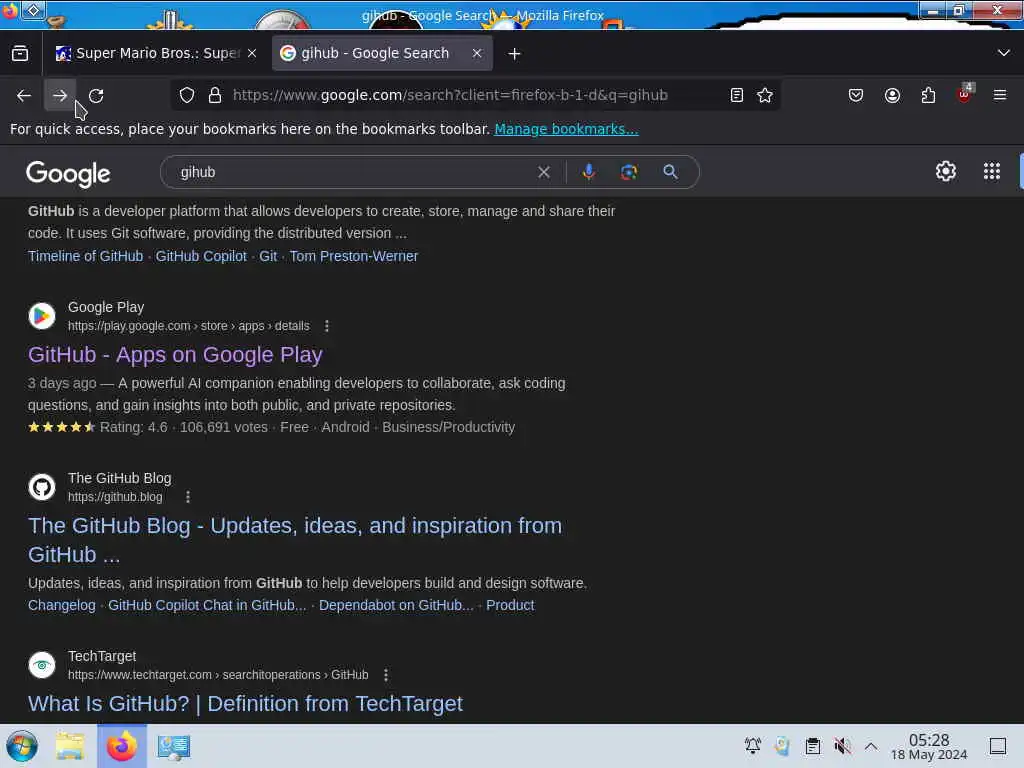Image resolution: width=1024 pixels, height=768 pixels.
Task: Focus the Google search input field
Action: (x=353, y=172)
